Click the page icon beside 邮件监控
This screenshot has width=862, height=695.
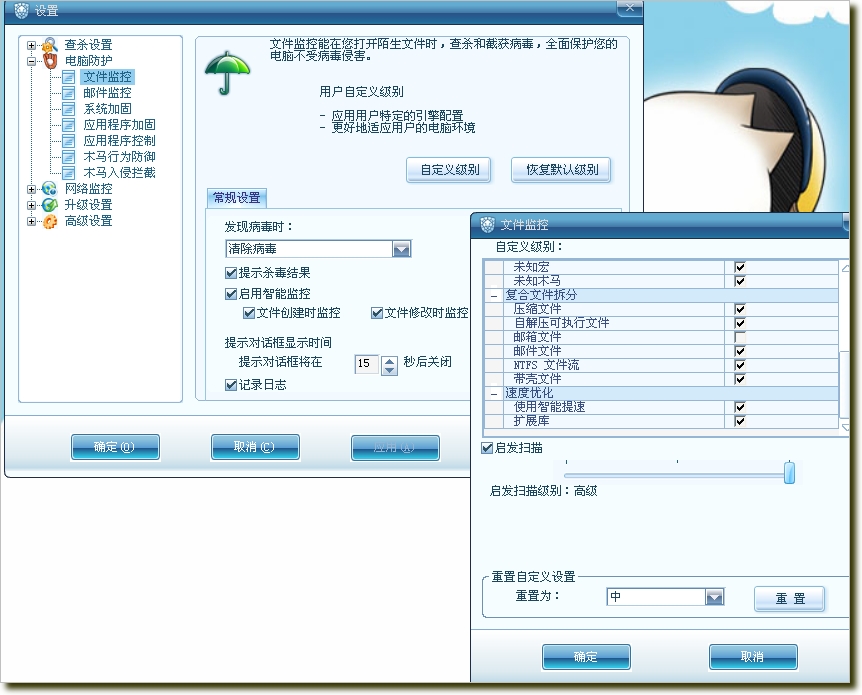69,93
